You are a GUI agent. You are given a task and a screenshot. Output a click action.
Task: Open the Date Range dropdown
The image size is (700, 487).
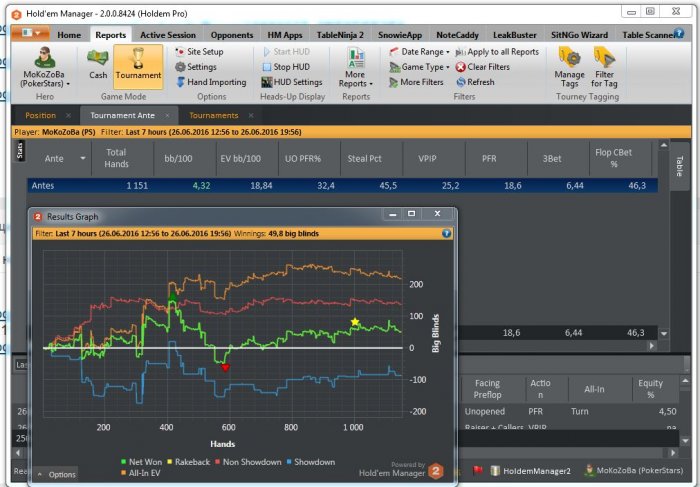420,51
